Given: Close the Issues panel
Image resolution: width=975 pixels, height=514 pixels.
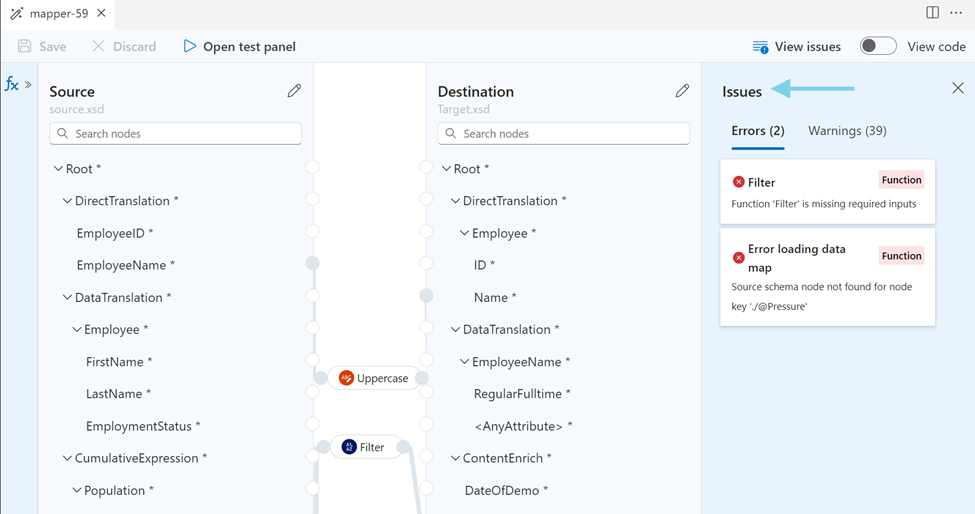Looking at the screenshot, I should click(x=957, y=89).
